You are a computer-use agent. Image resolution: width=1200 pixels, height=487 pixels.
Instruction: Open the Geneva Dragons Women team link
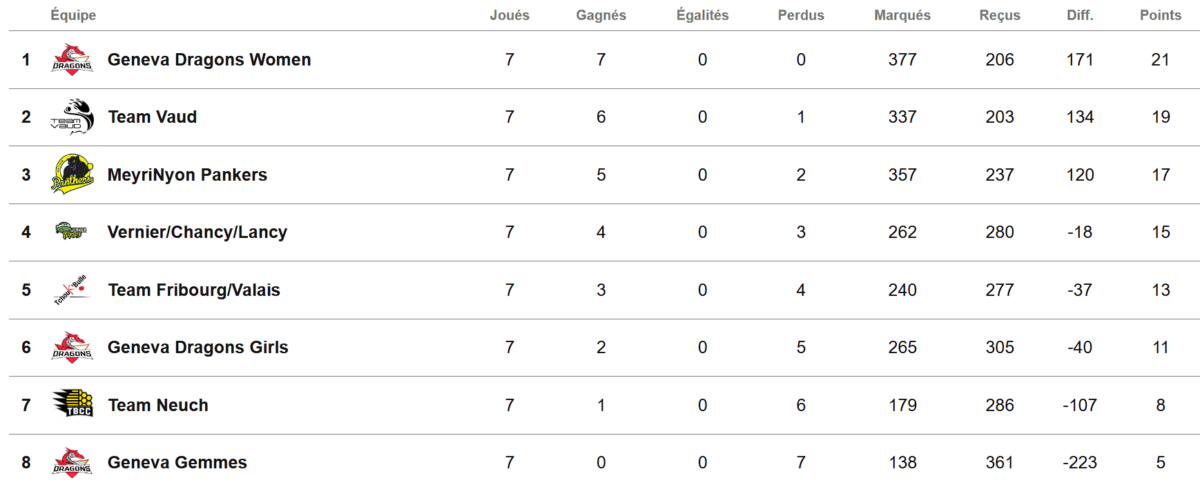[x=209, y=60]
